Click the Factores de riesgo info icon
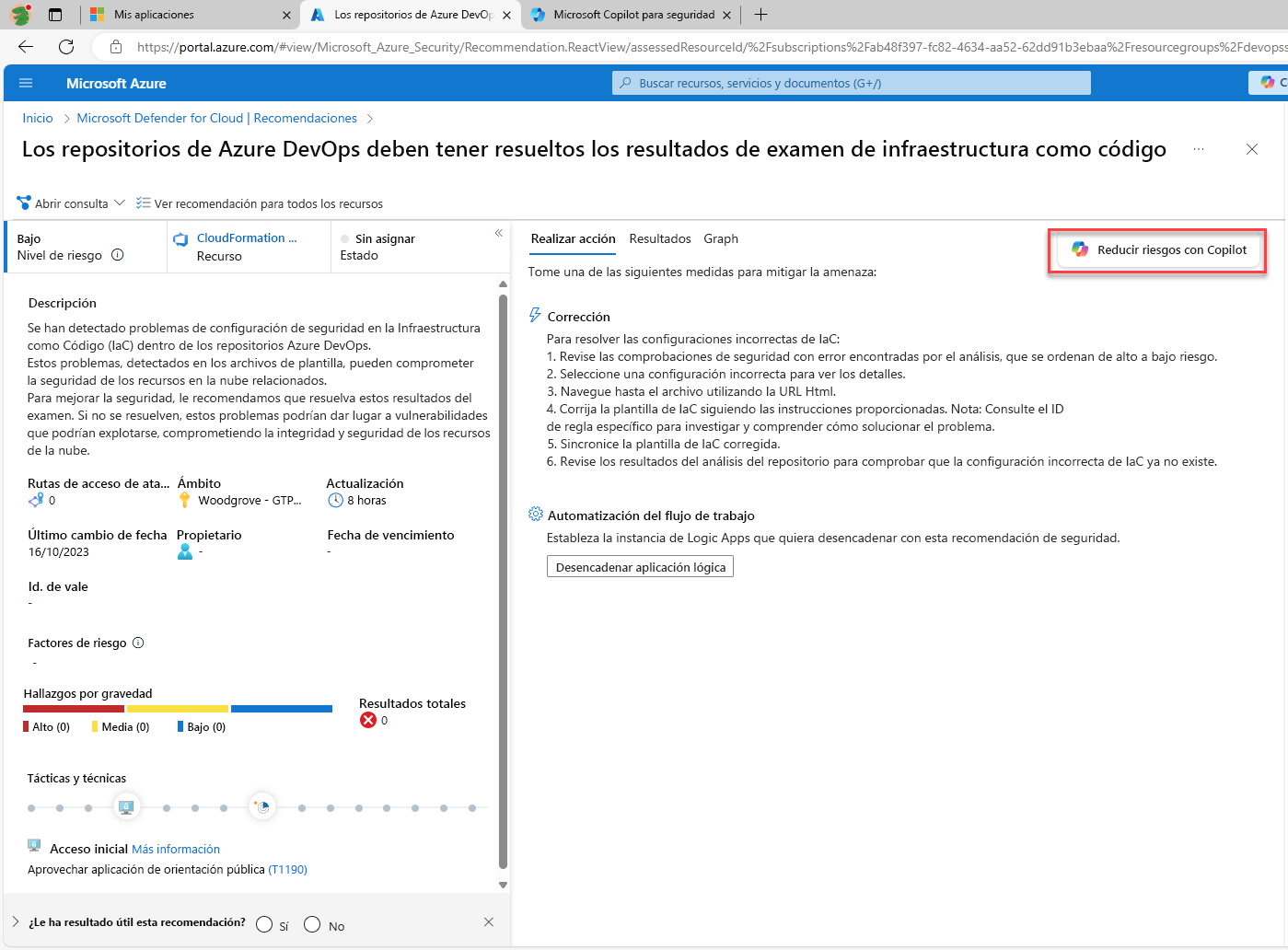 point(138,643)
